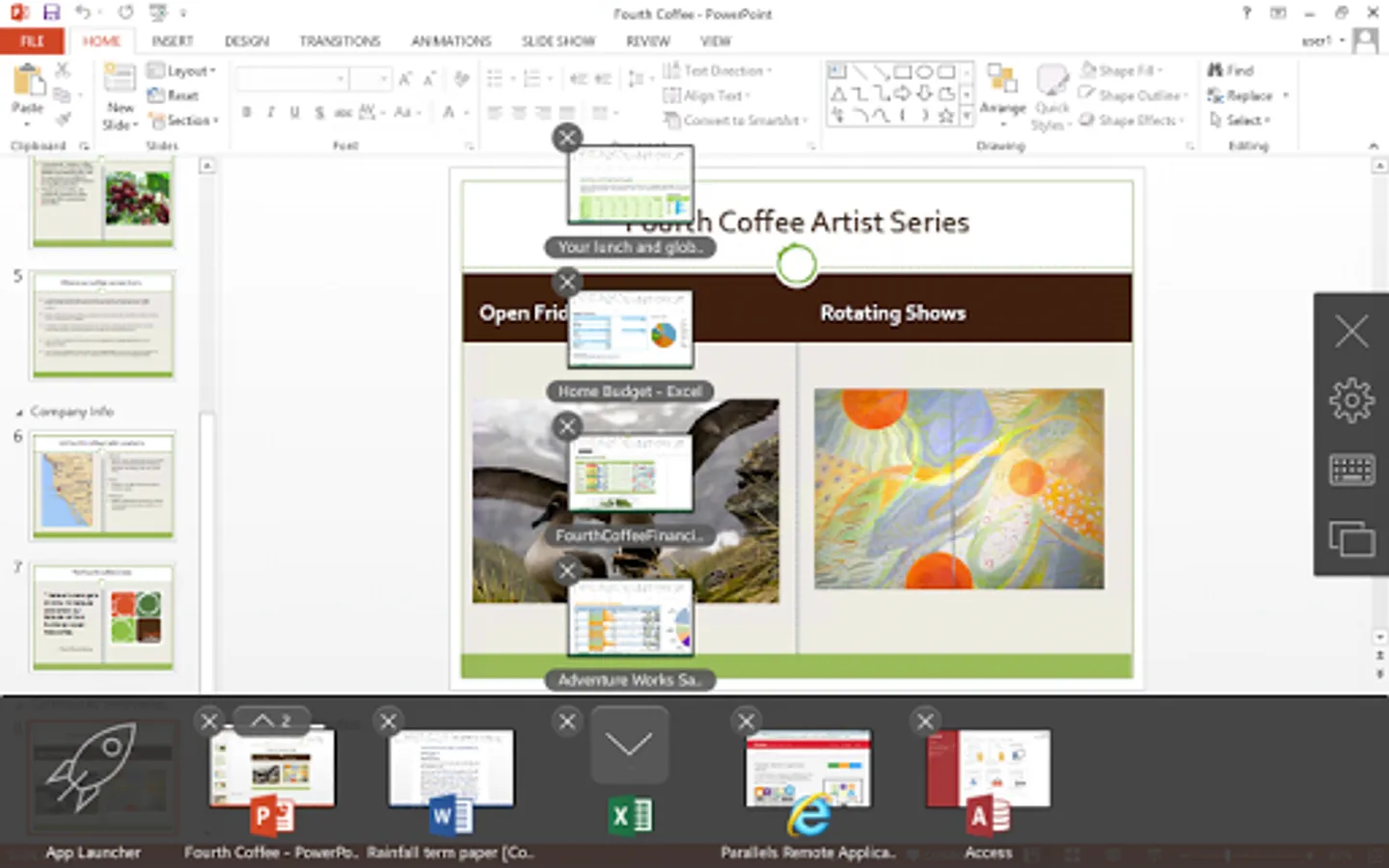Open the text Font Color picker
Viewport: 1389px width, 868px height.
[449, 113]
